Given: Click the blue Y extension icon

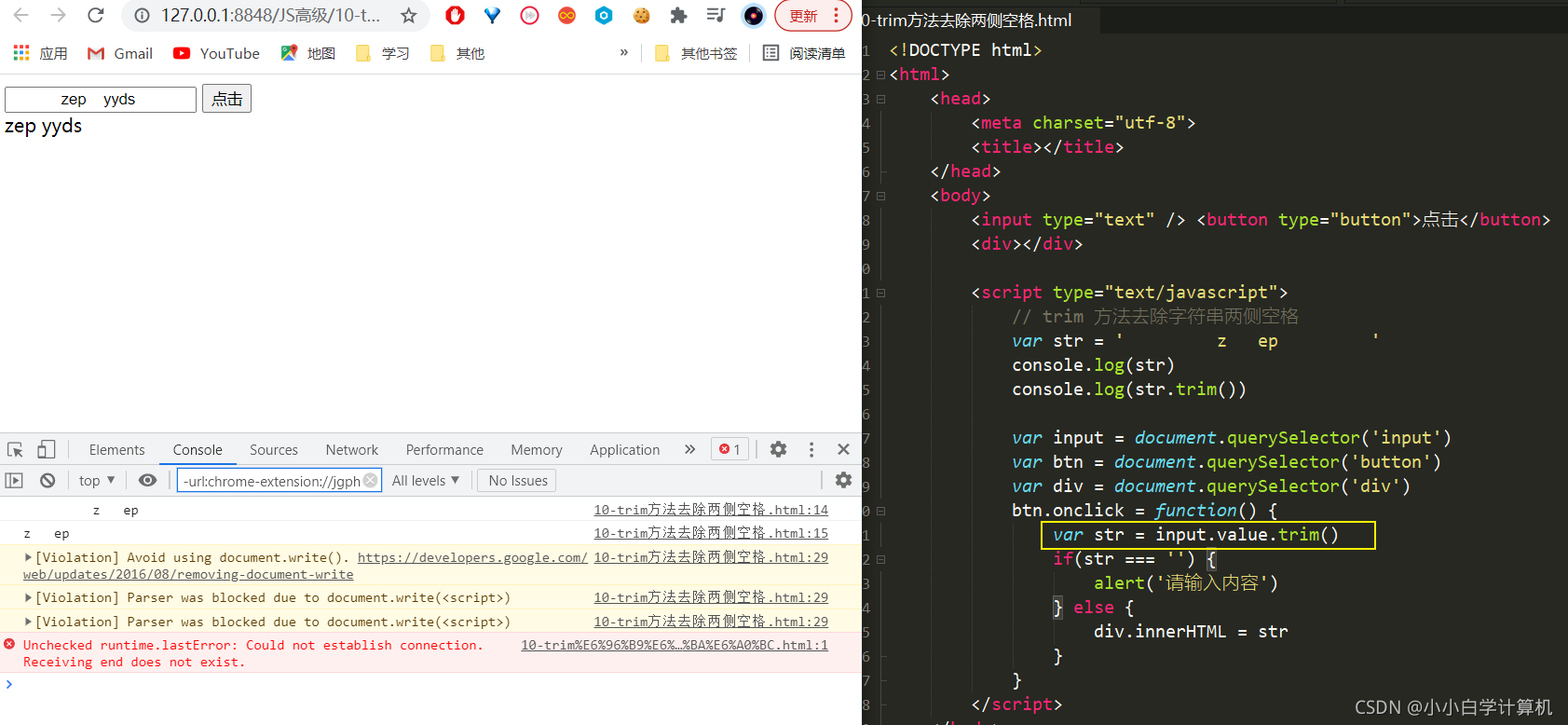Looking at the screenshot, I should 492,15.
